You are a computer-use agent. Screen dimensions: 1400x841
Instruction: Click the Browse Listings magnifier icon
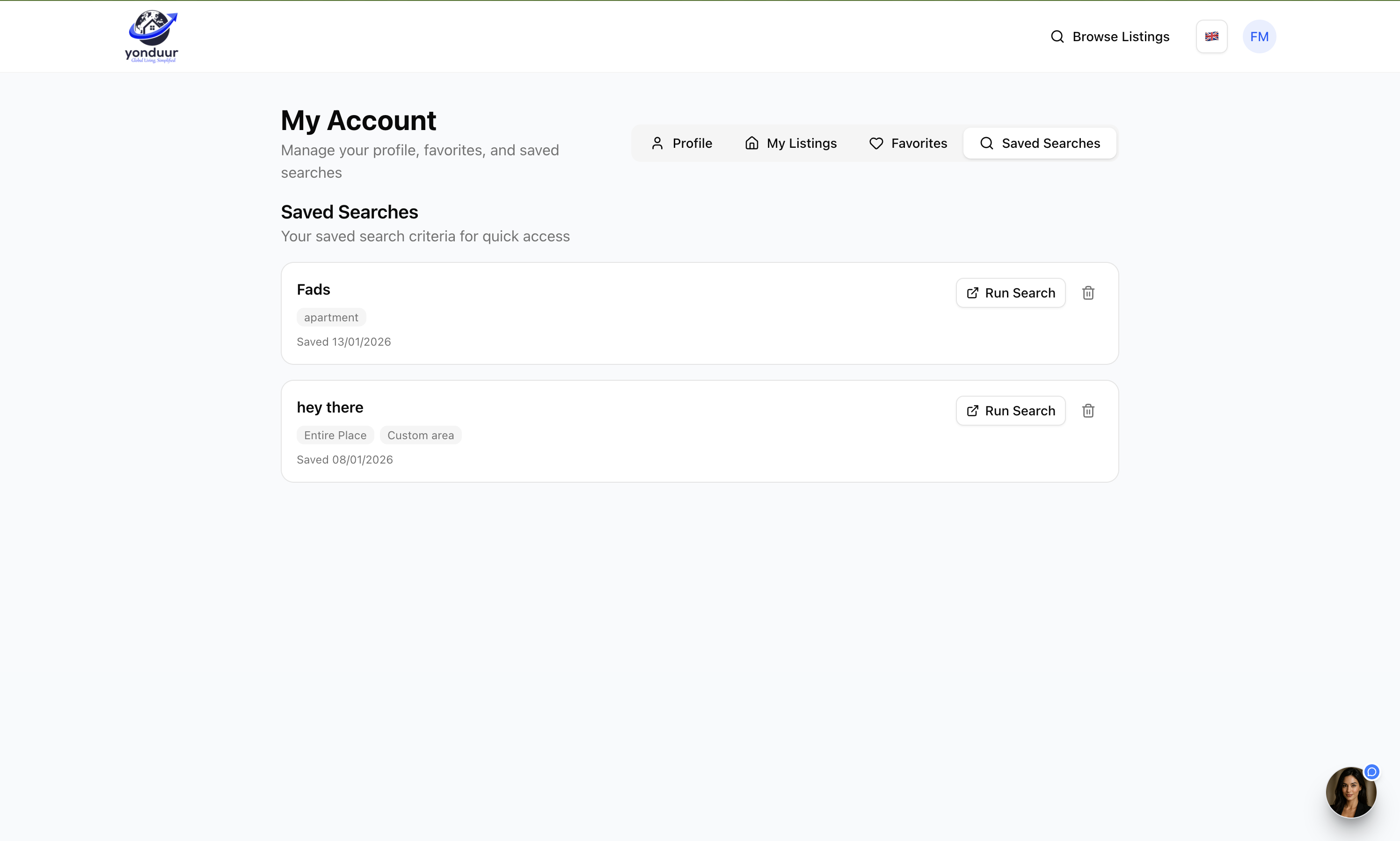coord(1057,36)
